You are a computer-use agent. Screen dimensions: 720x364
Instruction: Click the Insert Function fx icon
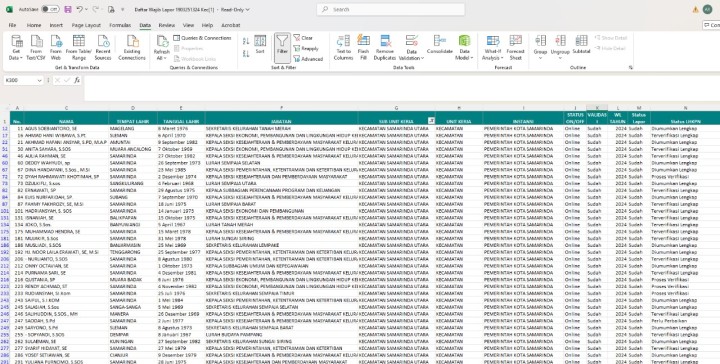tap(77, 80)
